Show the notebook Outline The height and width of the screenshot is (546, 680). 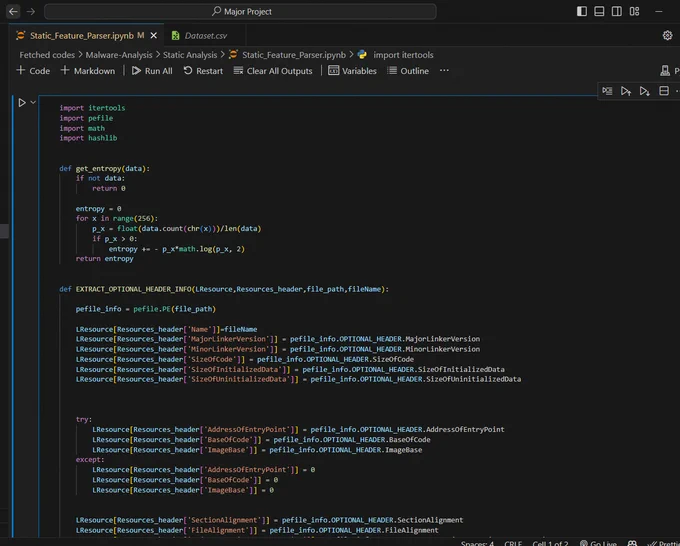(409, 71)
